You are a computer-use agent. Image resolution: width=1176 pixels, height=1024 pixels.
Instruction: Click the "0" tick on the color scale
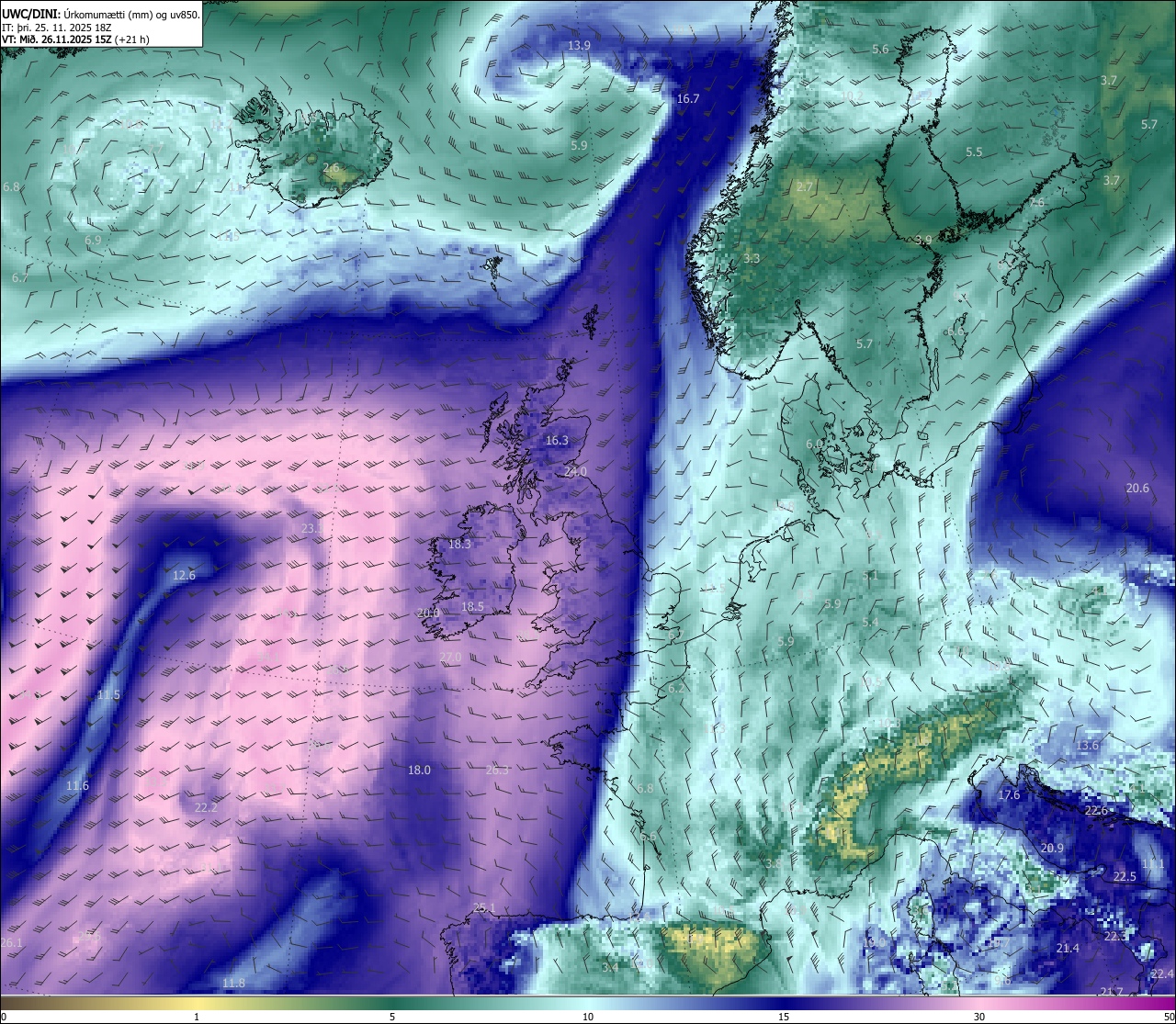point(4,1017)
